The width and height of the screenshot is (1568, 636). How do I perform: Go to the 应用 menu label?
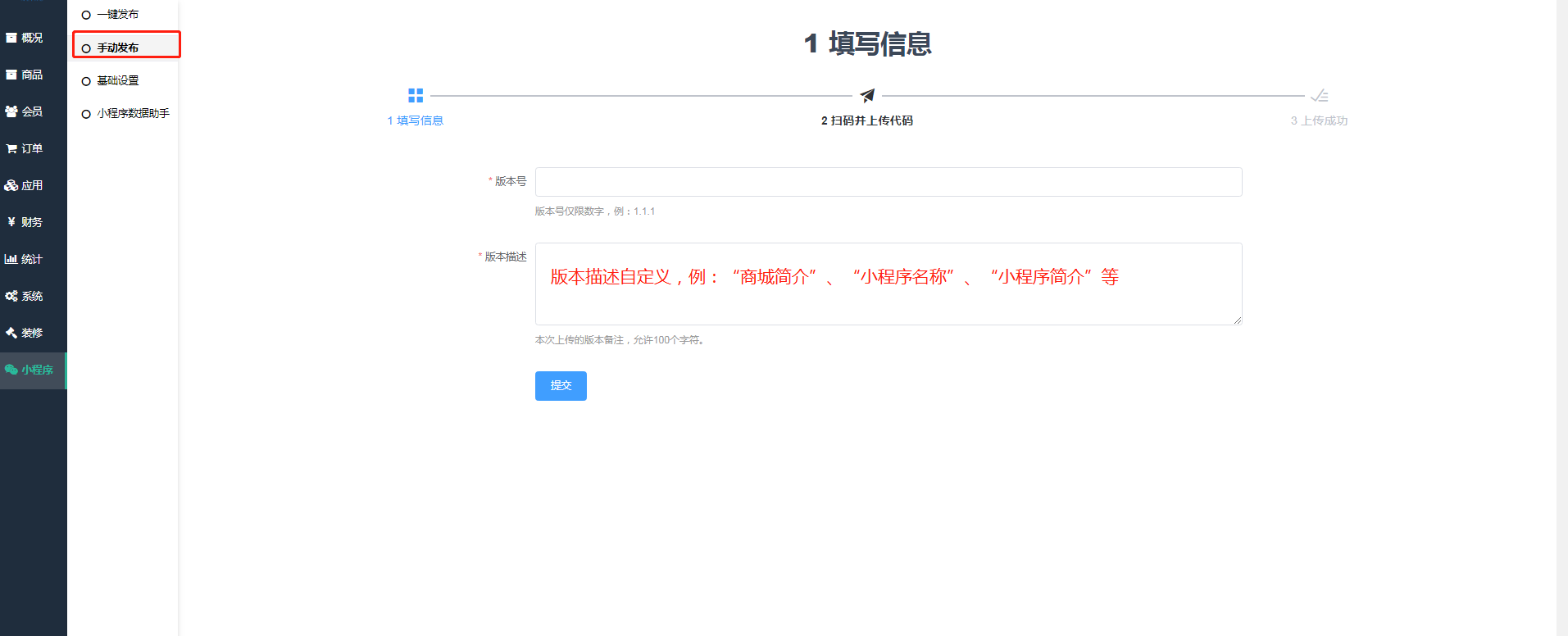[32, 185]
